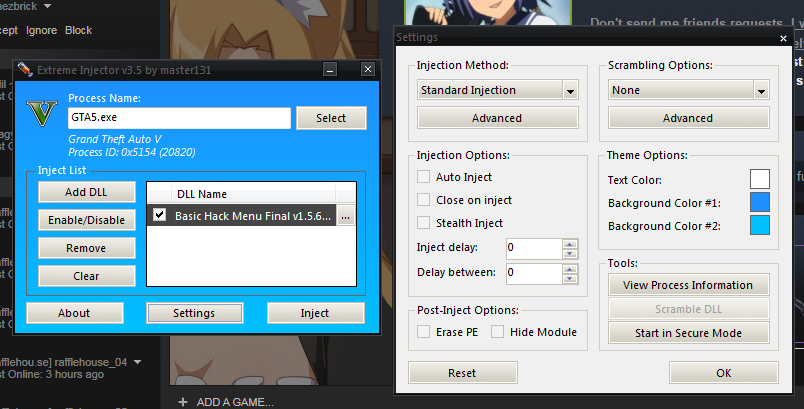Click the Remove button
Image resolution: width=804 pixels, height=409 pixels.
(87, 248)
